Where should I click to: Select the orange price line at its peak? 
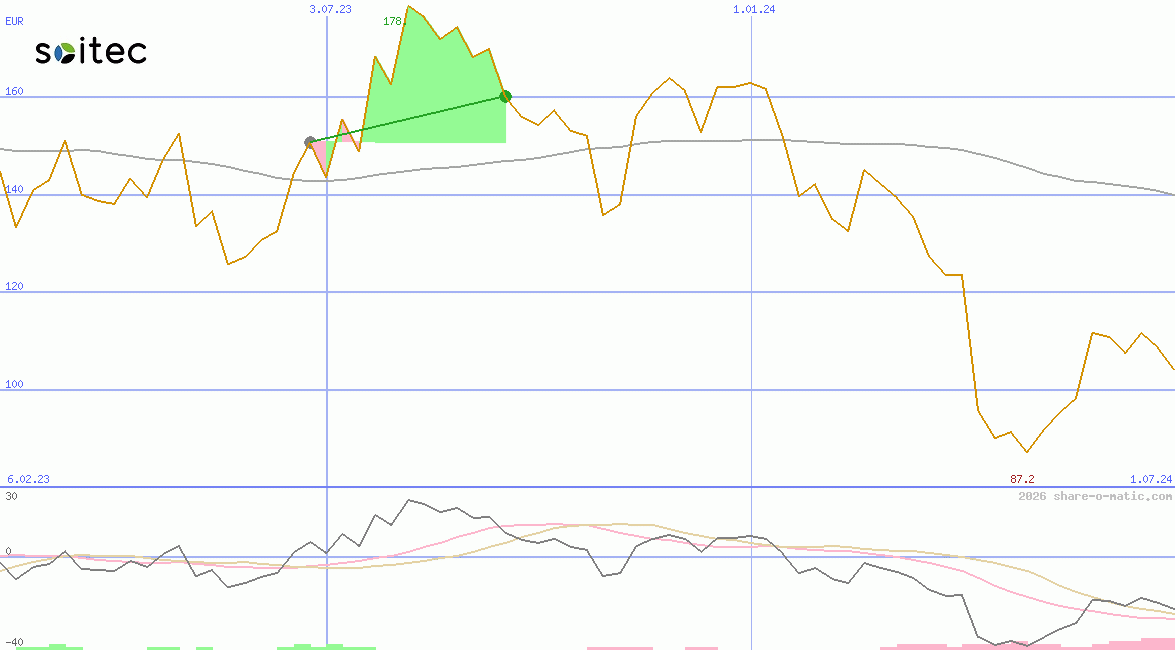[408, 8]
